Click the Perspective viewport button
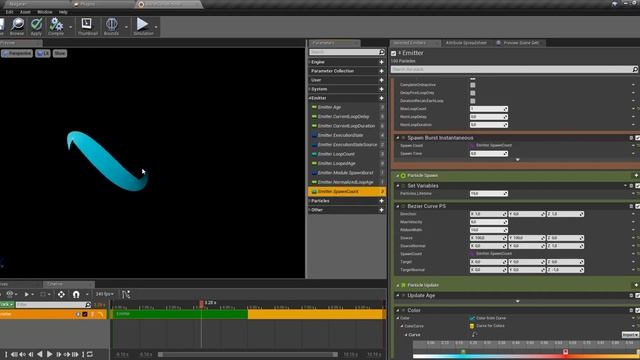Image resolution: width=640 pixels, height=360 pixels. pyautogui.click(x=17, y=53)
